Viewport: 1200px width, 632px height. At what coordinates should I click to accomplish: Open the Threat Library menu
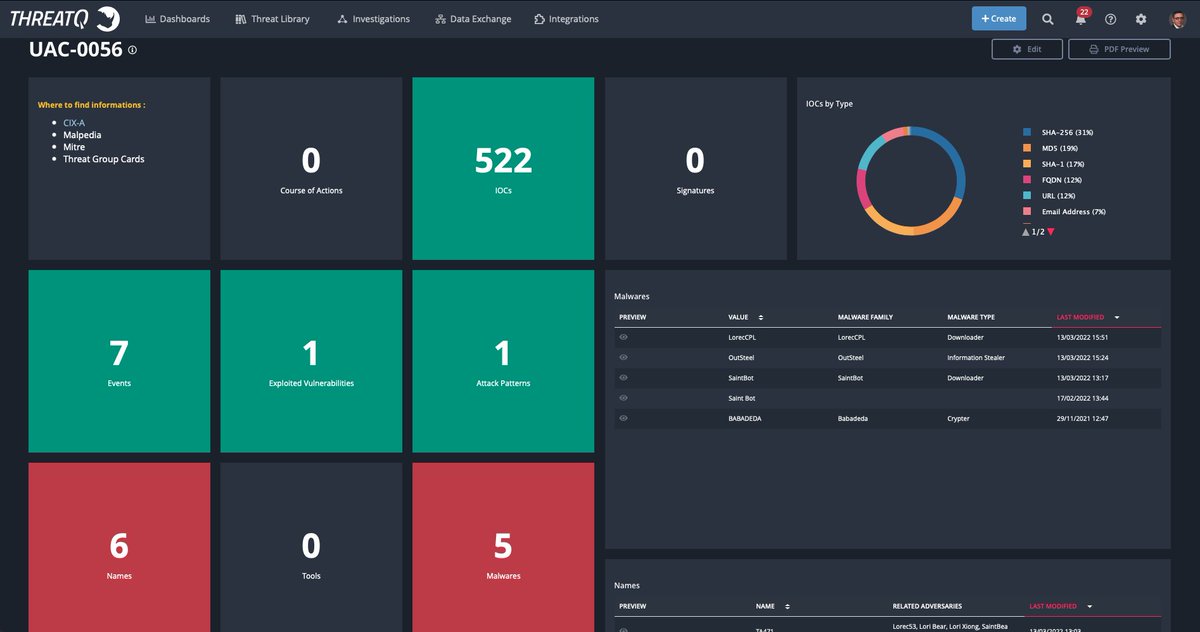tap(272, 18)
